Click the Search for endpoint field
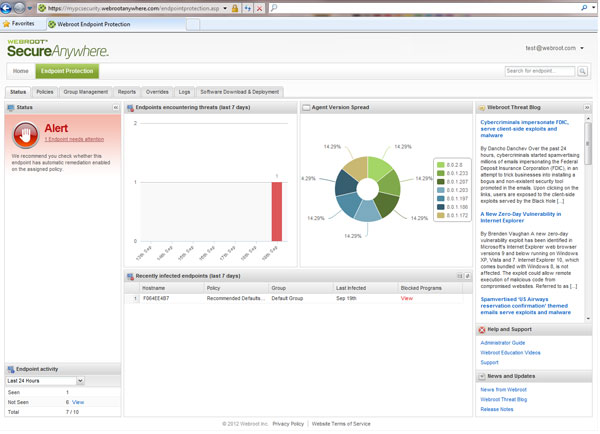The width and height of the screenshot is (600, 434). pyautogui.click(x=540, y=71)
